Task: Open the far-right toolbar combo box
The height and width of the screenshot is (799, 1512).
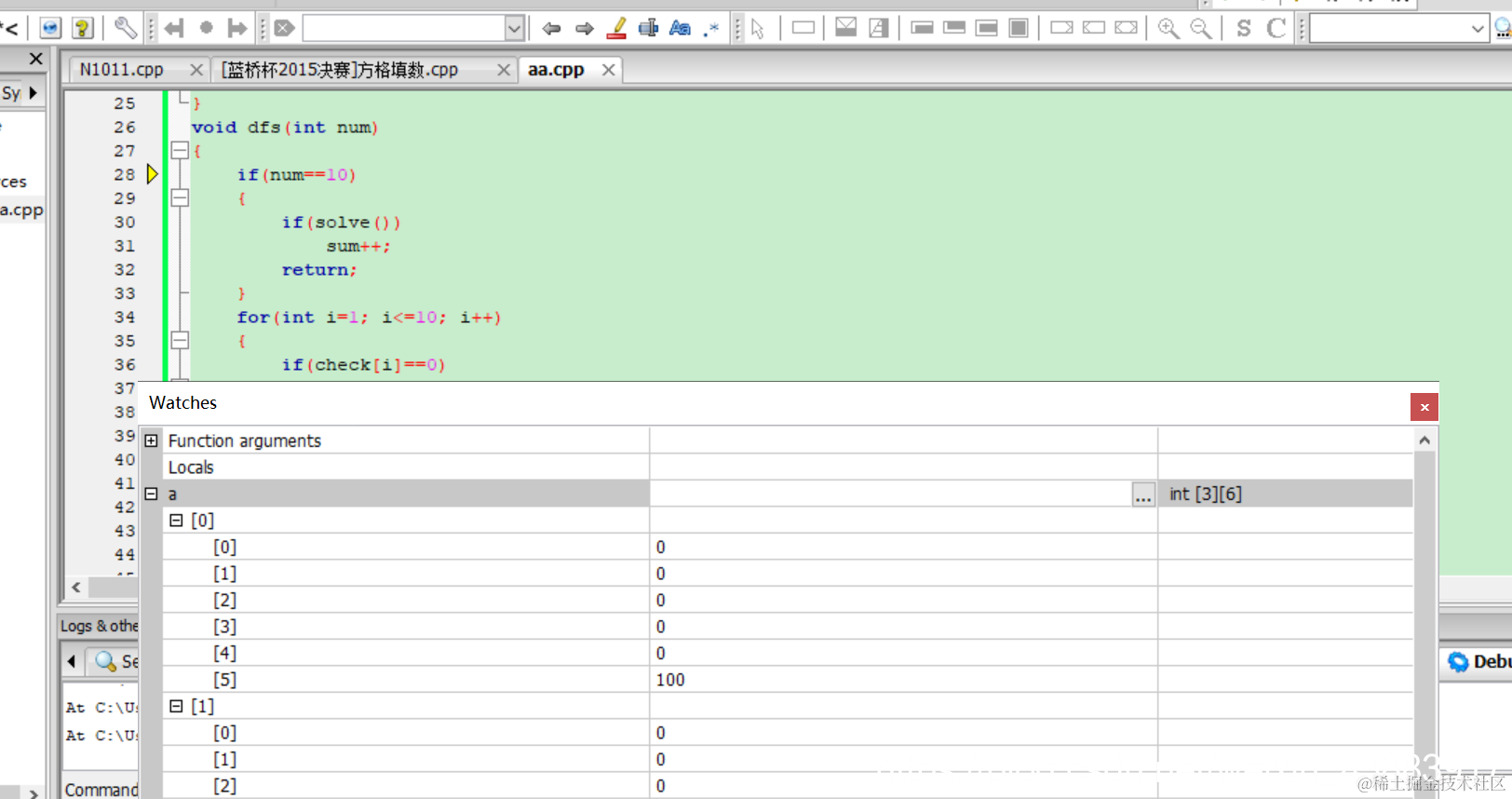Action: [x=1398, y=29]
